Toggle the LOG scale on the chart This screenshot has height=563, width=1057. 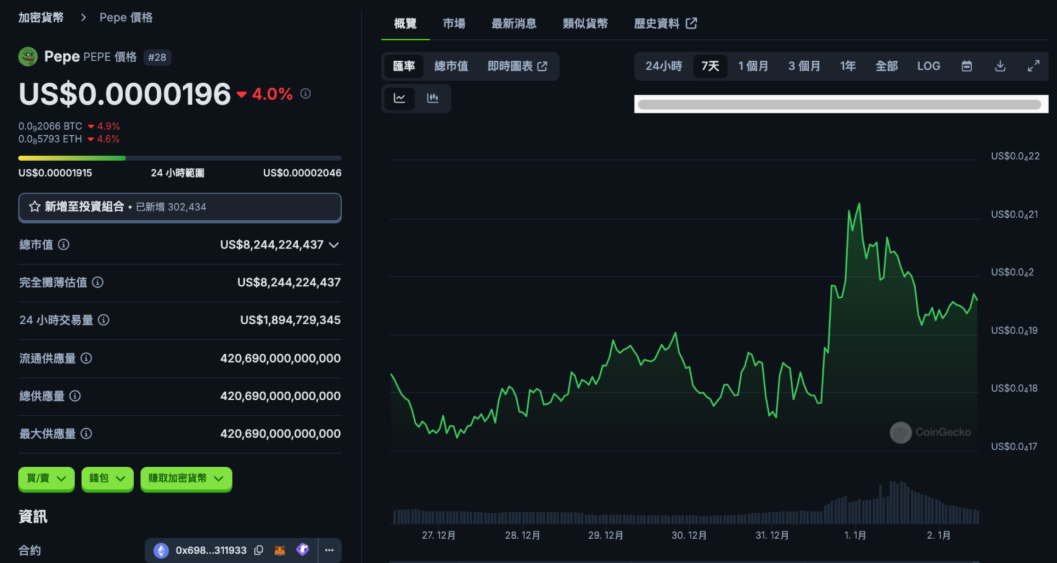[x=928, y=66]
